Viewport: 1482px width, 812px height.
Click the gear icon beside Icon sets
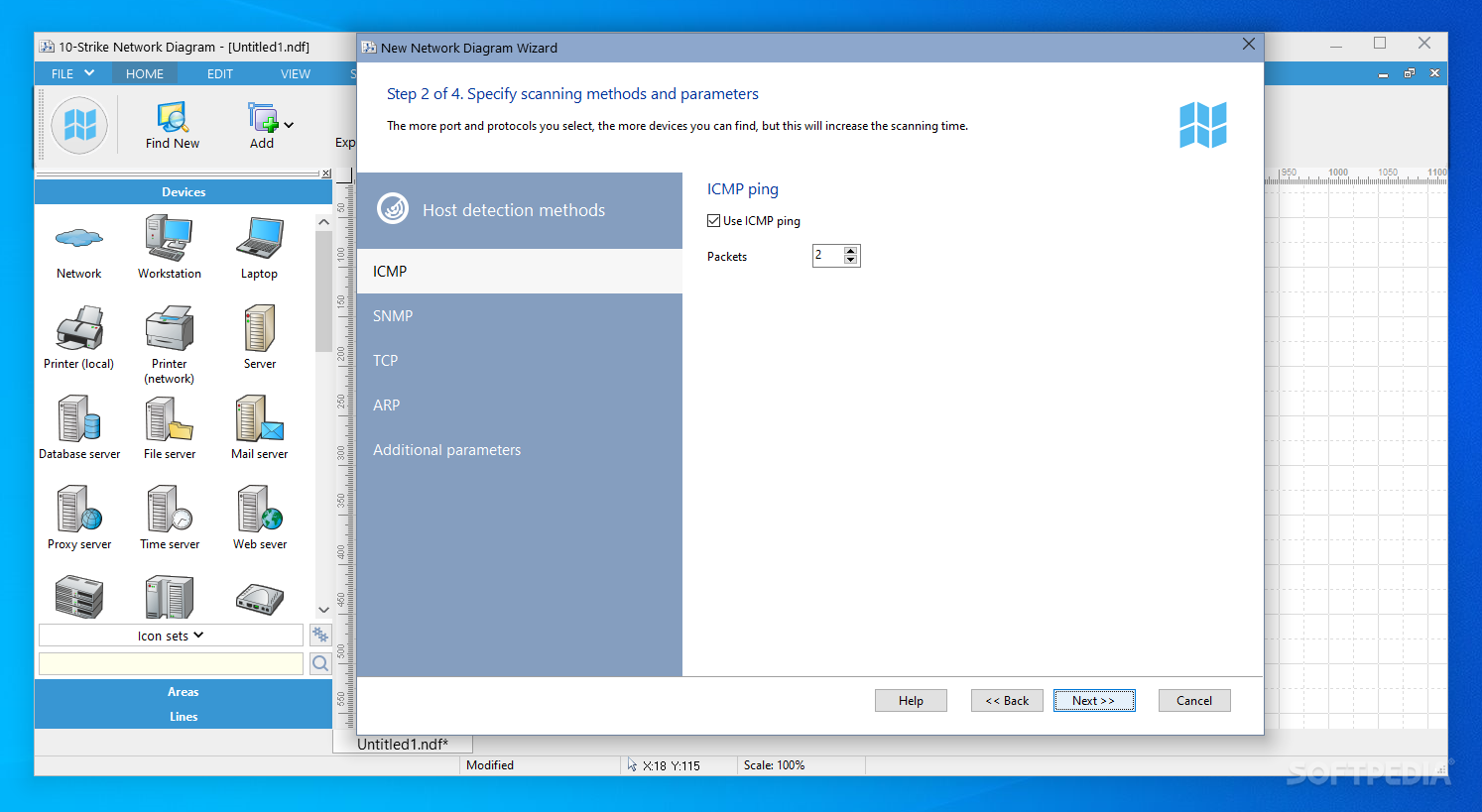[320, 635]
